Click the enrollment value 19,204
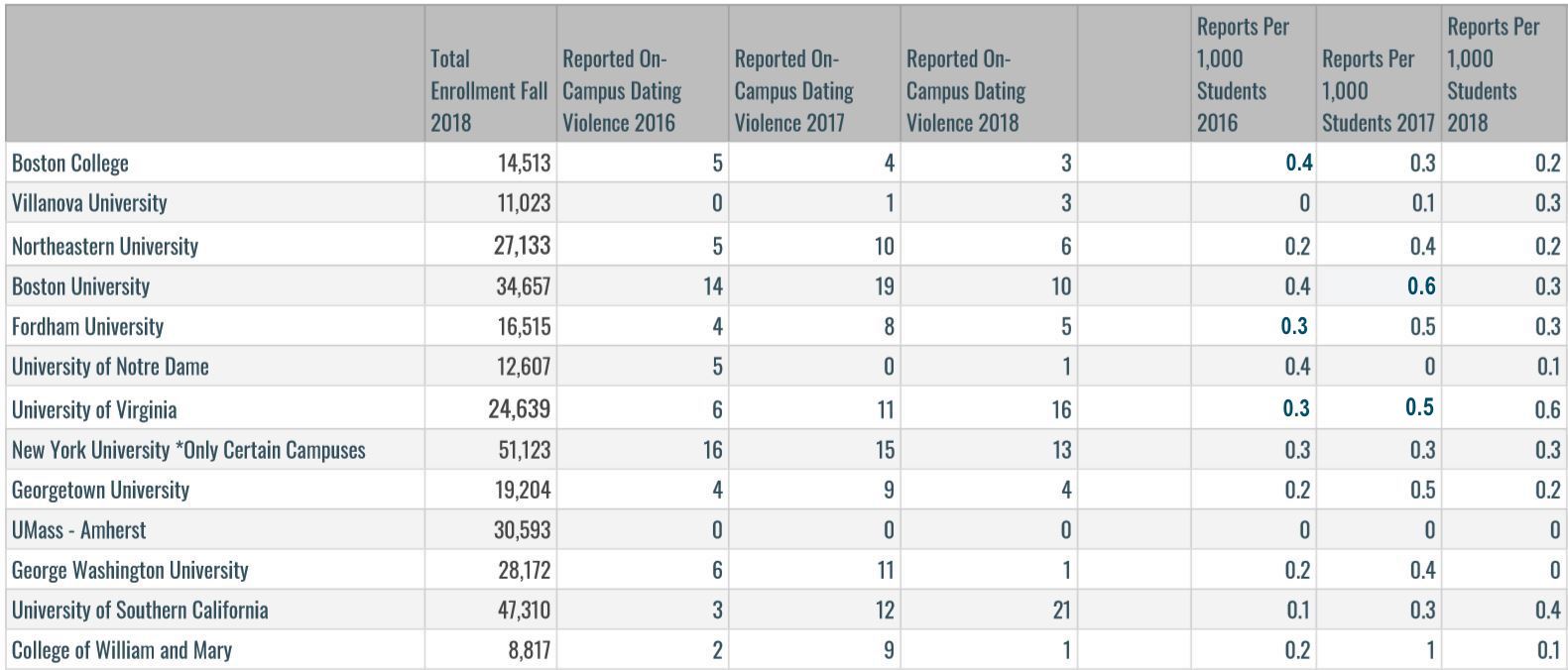This screenshot has width=1568, height=670. [x=523, y=490]
